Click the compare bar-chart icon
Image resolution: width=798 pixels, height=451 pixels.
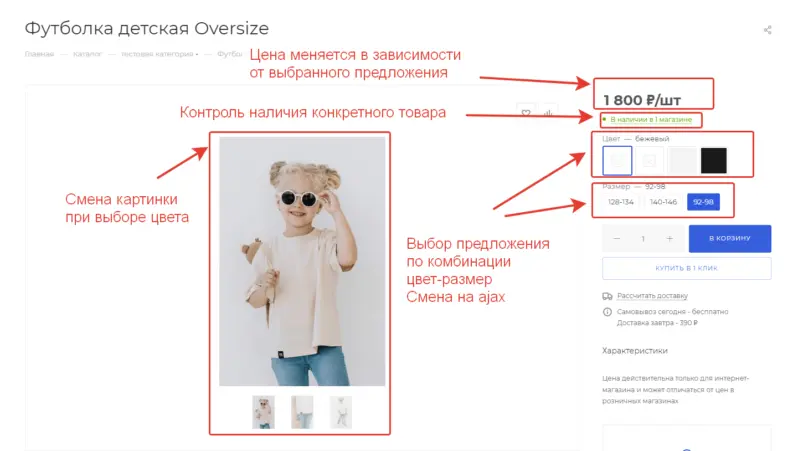pyautogui.click(x=548, y=113)
